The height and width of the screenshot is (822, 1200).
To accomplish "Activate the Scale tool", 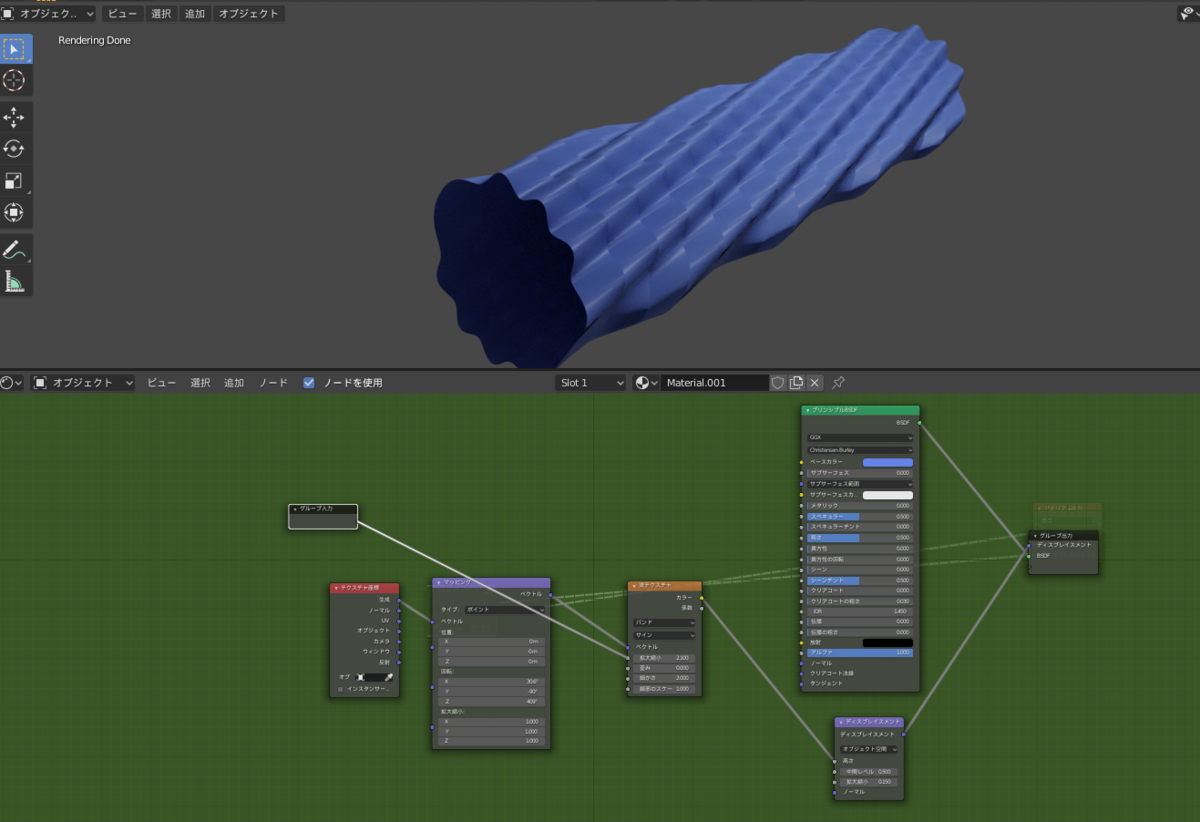I will (15, 181).
